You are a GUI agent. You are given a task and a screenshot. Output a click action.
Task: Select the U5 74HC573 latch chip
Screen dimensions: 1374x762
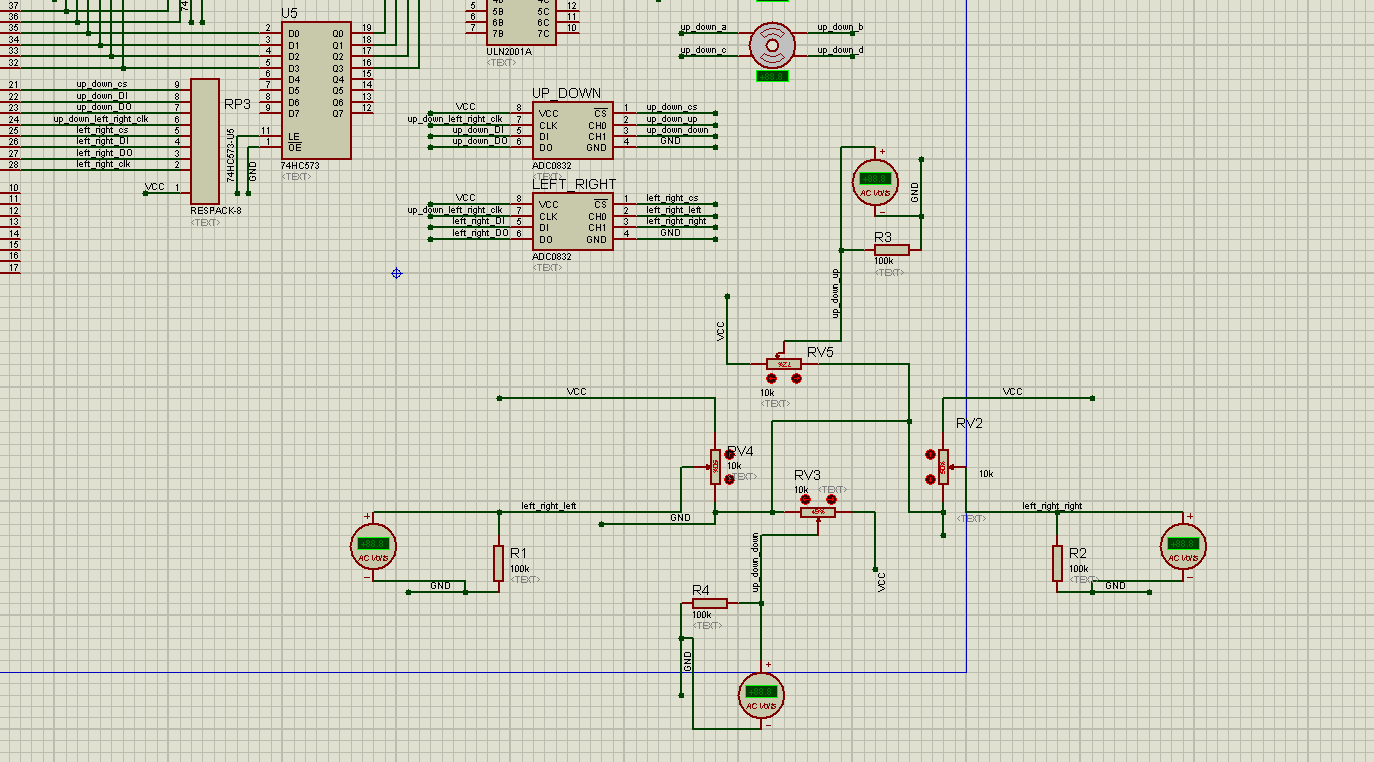(x=316, y=91)
